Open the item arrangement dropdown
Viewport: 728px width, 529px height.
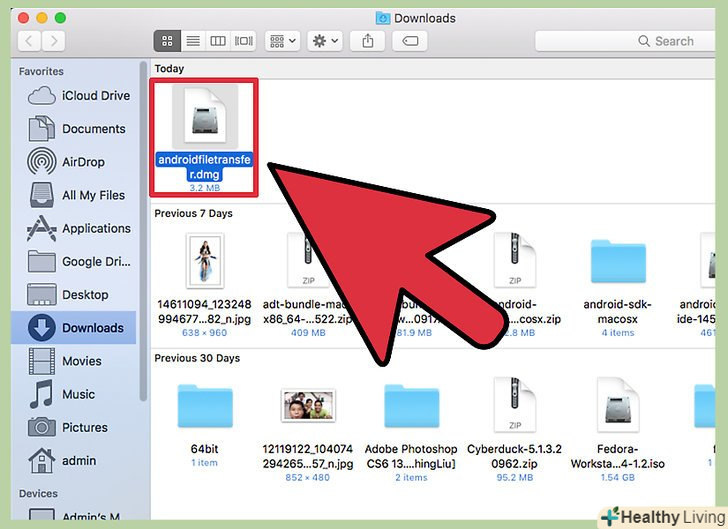pos(283,41)
